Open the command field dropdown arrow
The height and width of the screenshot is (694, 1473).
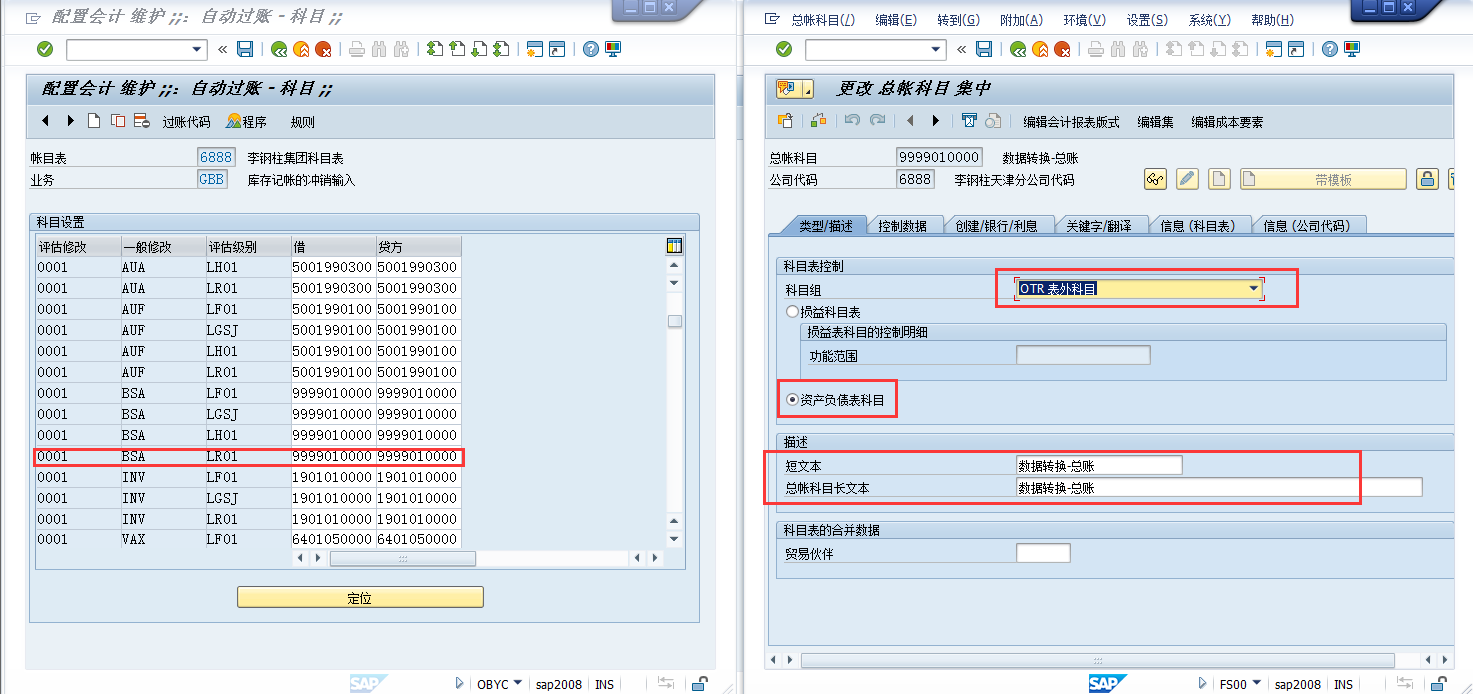197,49
